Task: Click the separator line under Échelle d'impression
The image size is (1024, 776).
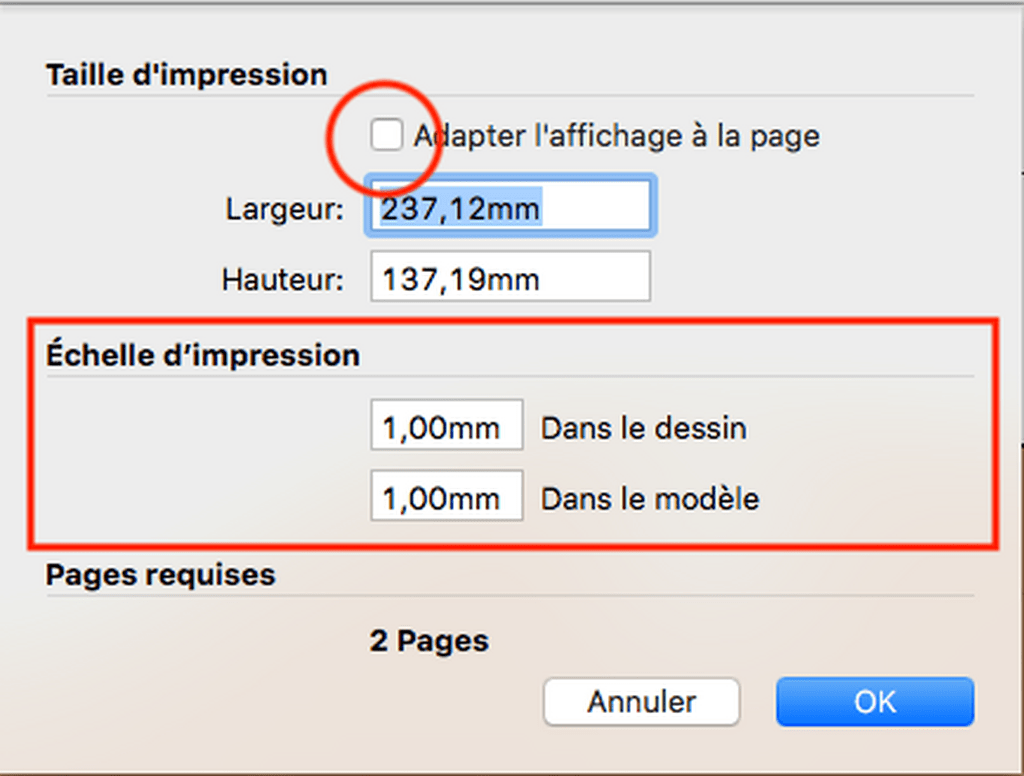Action: [510, 377]
